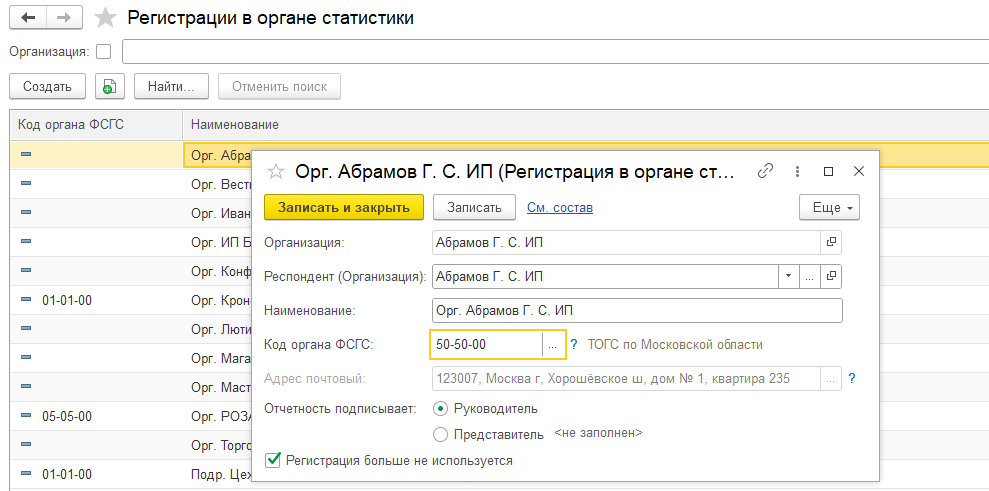The height and width of the screenshot is (491, 989).
Task: Open selection list for Код органа ФСГС
Action: coord(553,344)
